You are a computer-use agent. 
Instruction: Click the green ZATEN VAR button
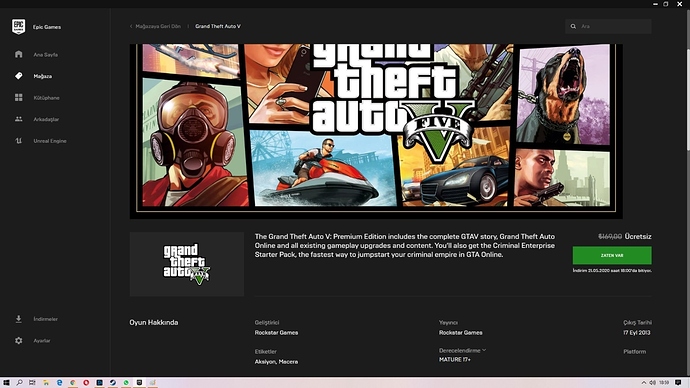[612, 256]
